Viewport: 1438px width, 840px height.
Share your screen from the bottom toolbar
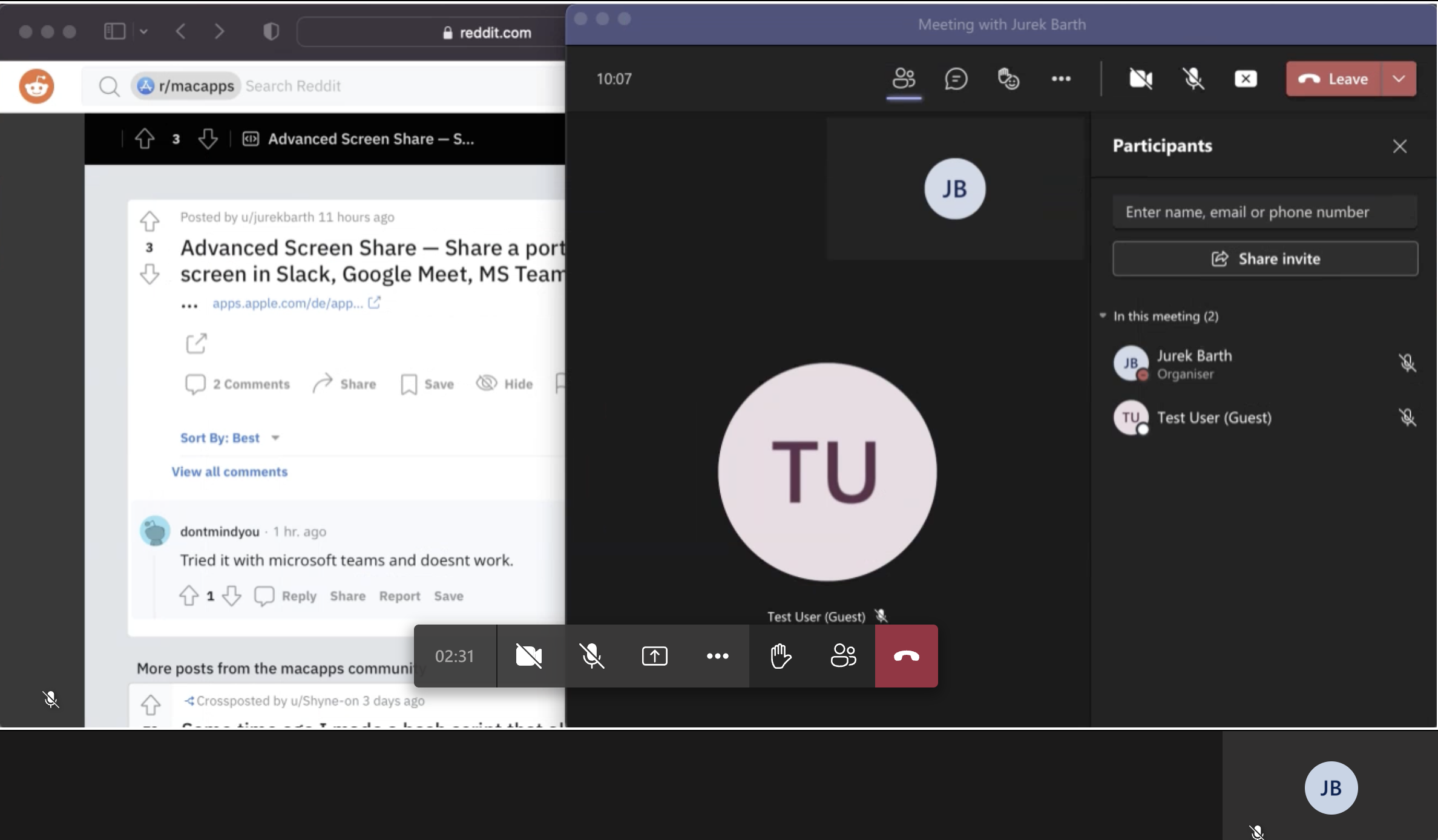[654, 655]
